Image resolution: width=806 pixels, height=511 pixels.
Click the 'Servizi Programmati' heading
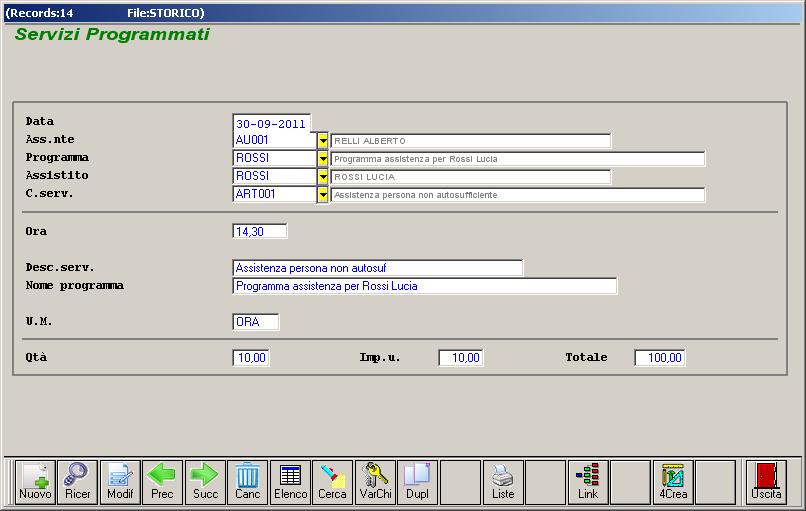coord(112,34)
